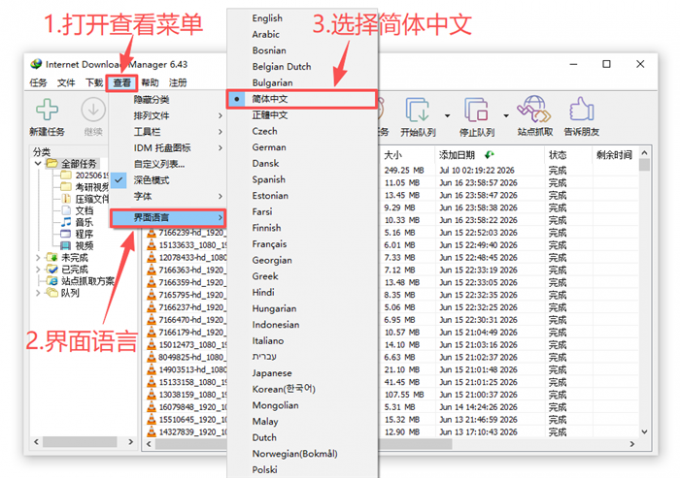Click the Tell a Friend (告诉朋友) thumbs-up icon

pos(582,109)
